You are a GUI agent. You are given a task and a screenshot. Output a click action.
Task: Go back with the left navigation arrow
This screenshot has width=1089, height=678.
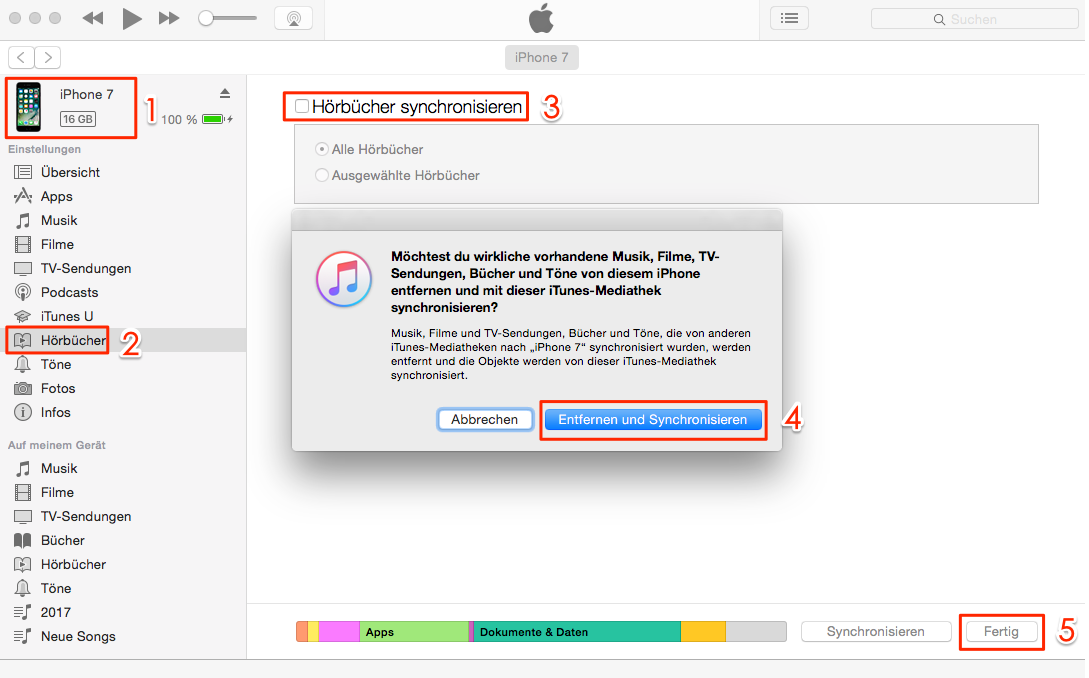22,58
